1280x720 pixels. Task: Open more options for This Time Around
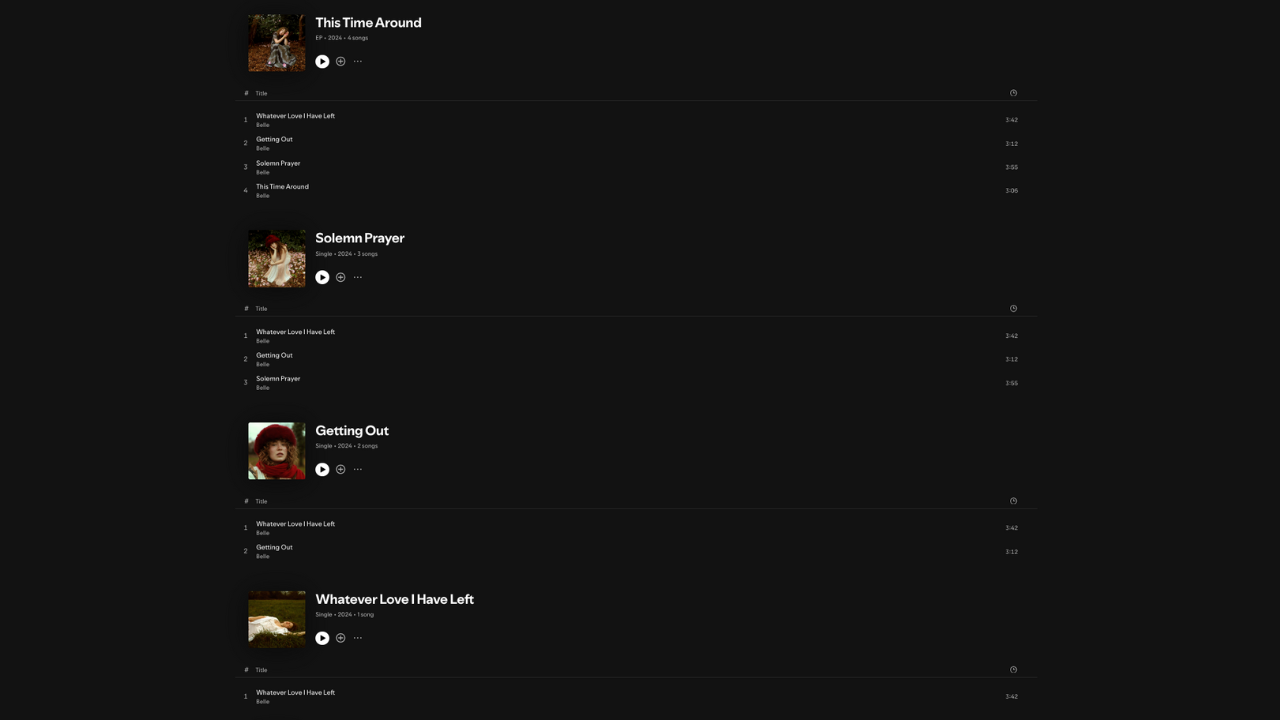pos(358,62)
